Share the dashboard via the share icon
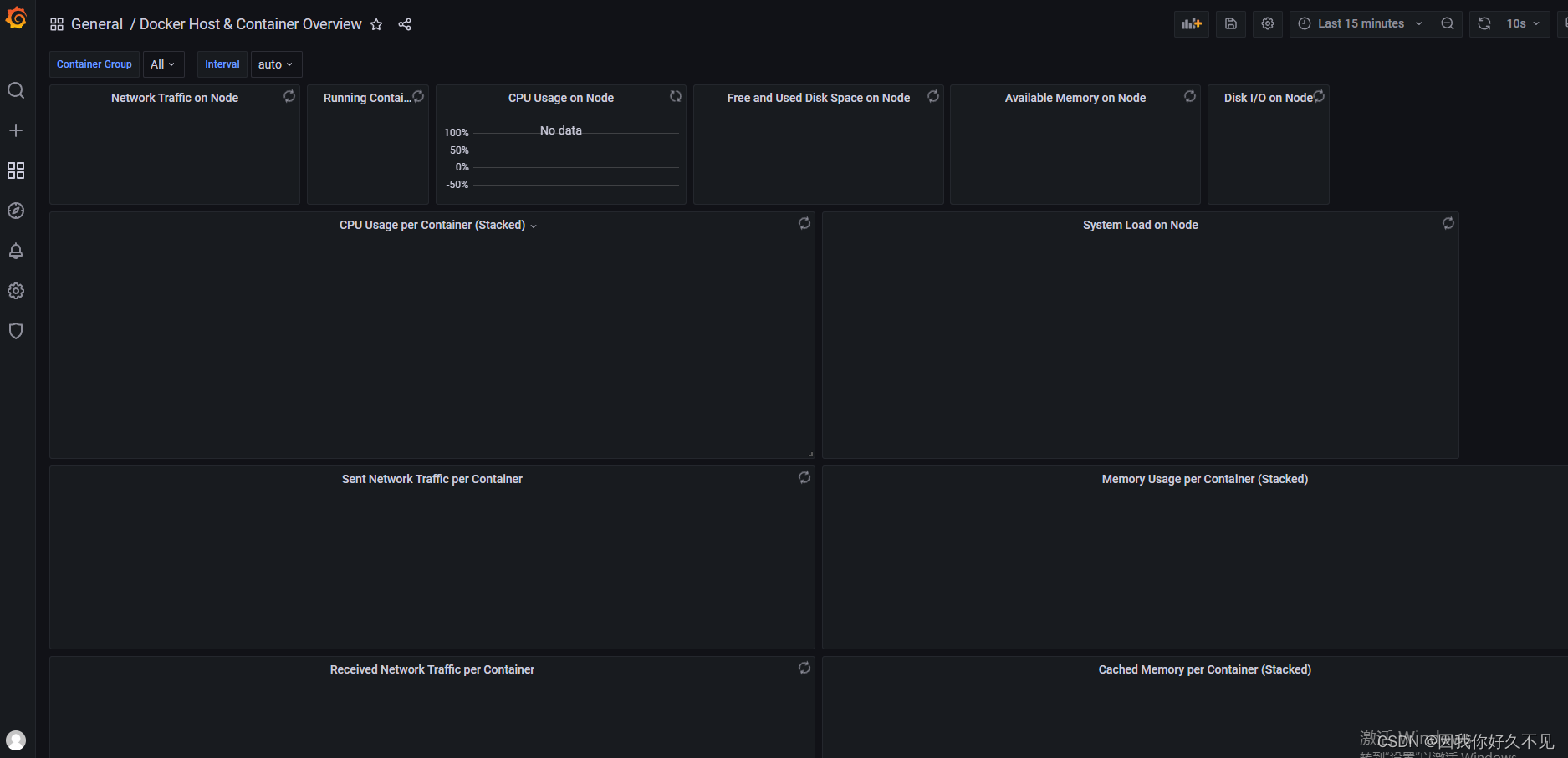Screen dimensions: 1568x758 click(x=405, y=24)
